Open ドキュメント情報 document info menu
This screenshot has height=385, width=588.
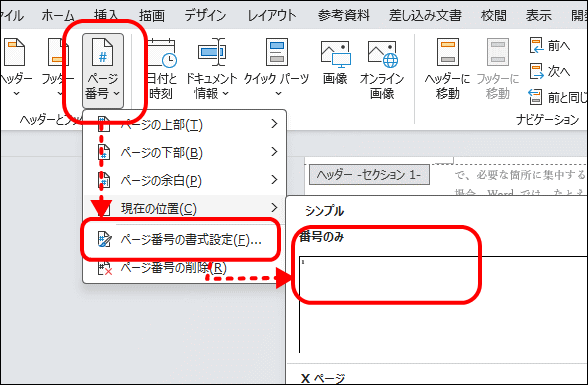click(x=211, y=68)
